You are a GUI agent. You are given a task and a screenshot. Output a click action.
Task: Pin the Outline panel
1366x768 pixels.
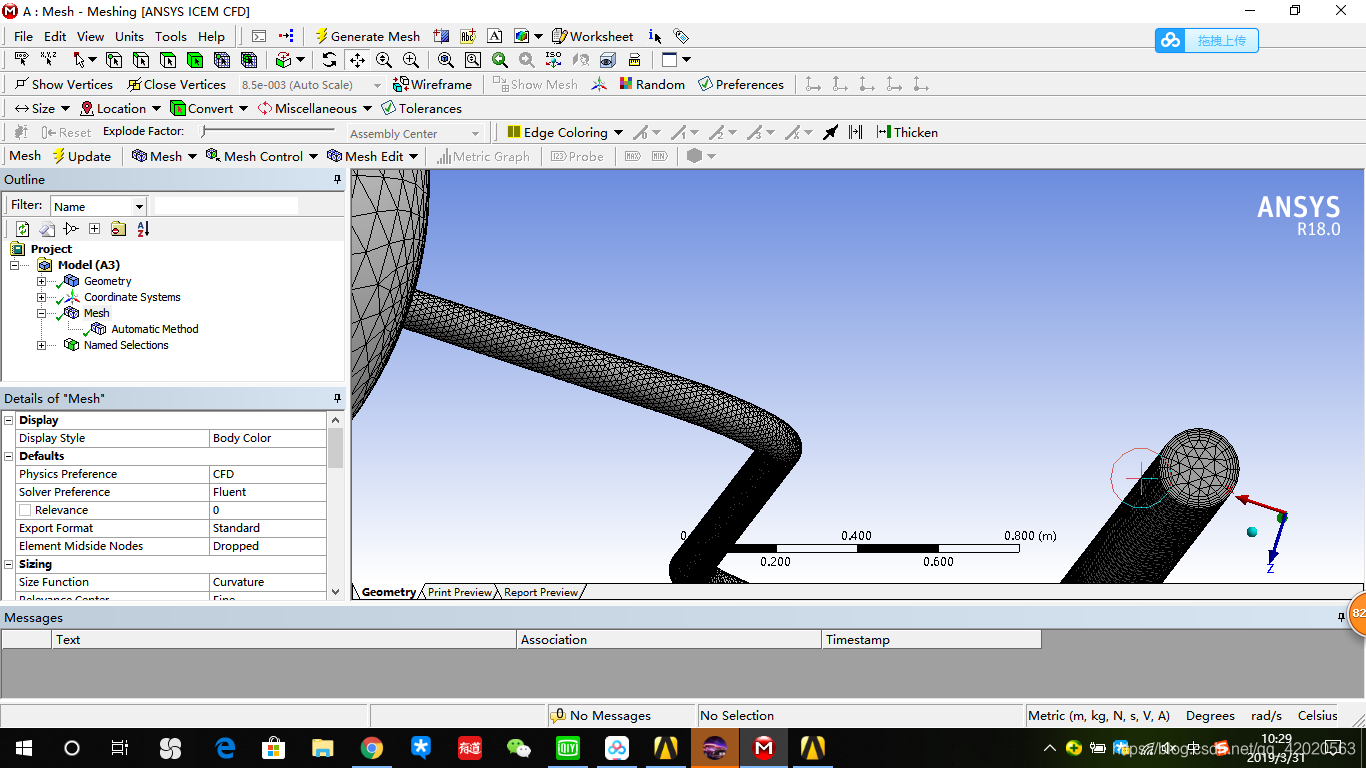337,180
